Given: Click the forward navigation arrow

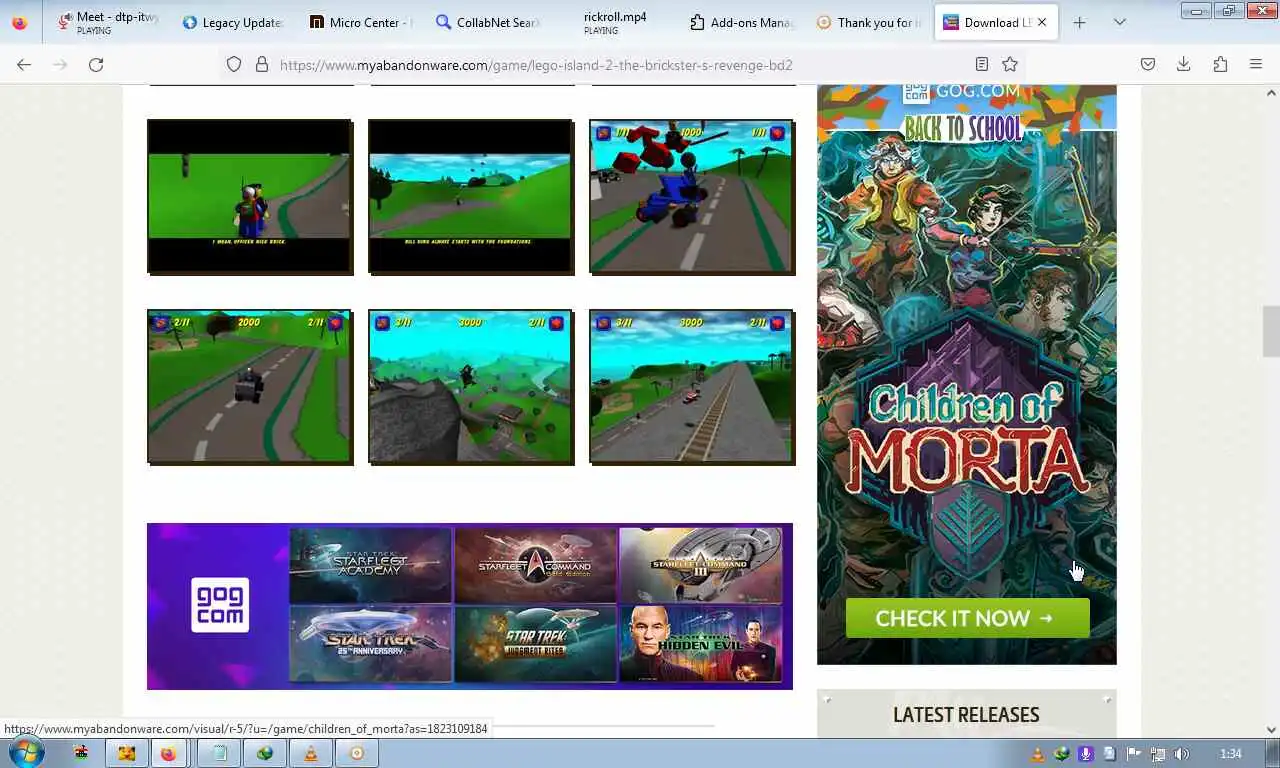Looking at the screenshot, I should pyautogui.click(x=60, y=64).
